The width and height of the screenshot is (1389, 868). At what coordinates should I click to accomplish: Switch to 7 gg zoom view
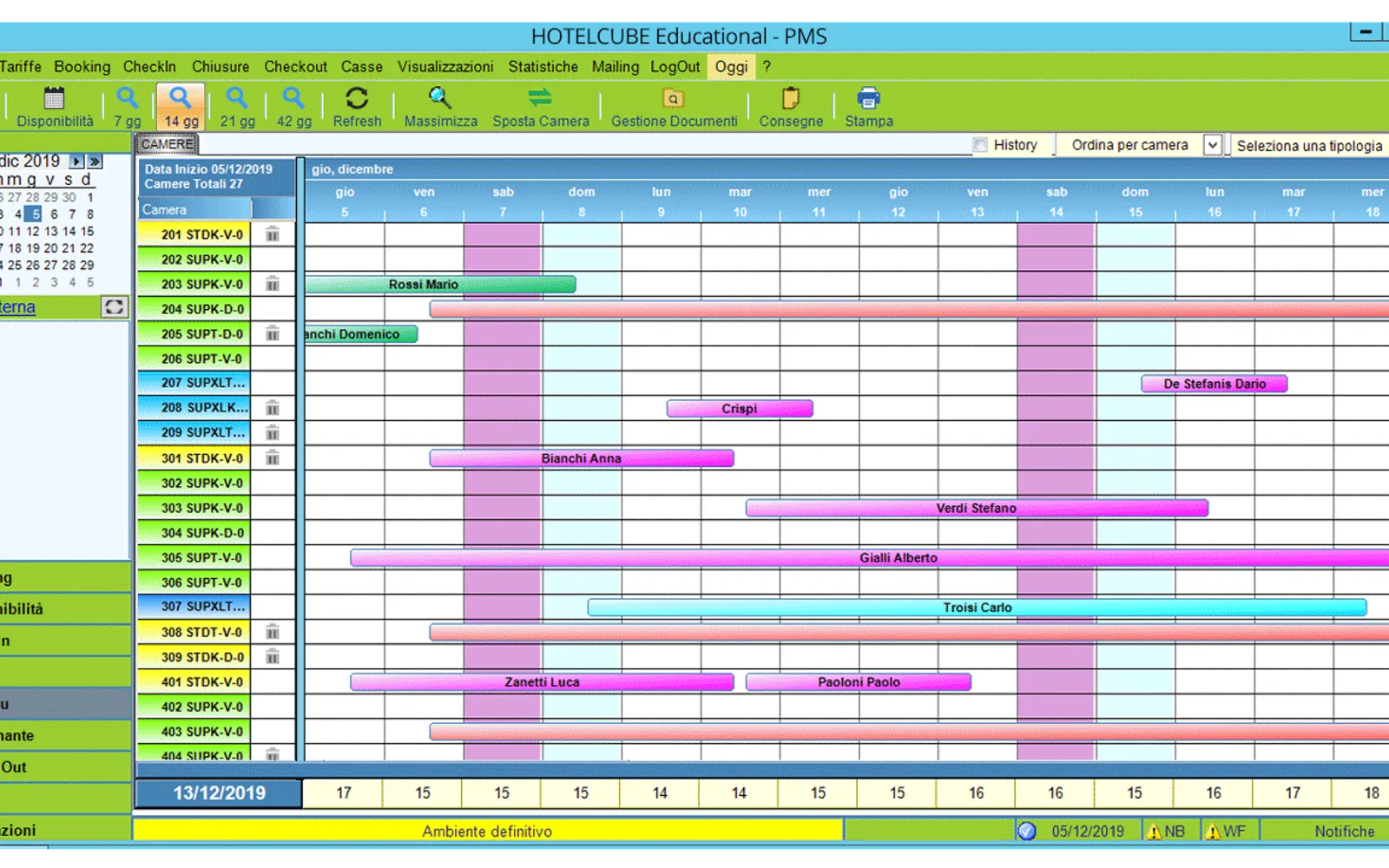click(127, 107)
